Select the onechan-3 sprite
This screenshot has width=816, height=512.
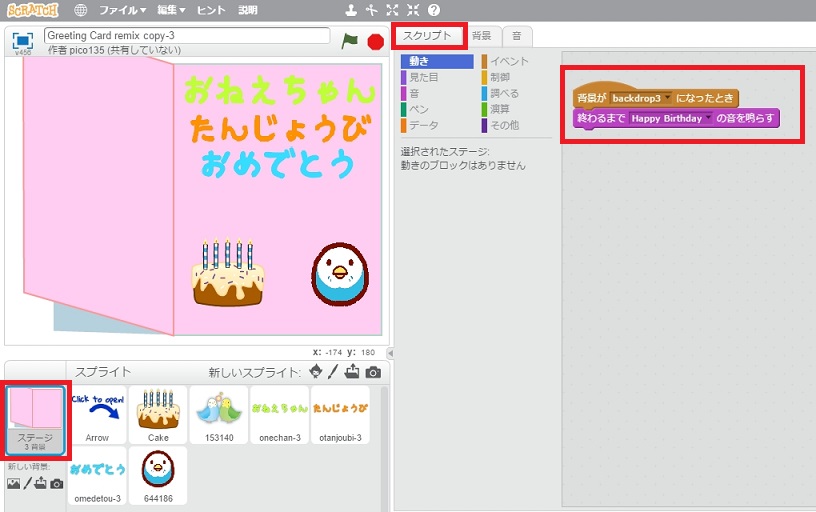tap(280, 415)
